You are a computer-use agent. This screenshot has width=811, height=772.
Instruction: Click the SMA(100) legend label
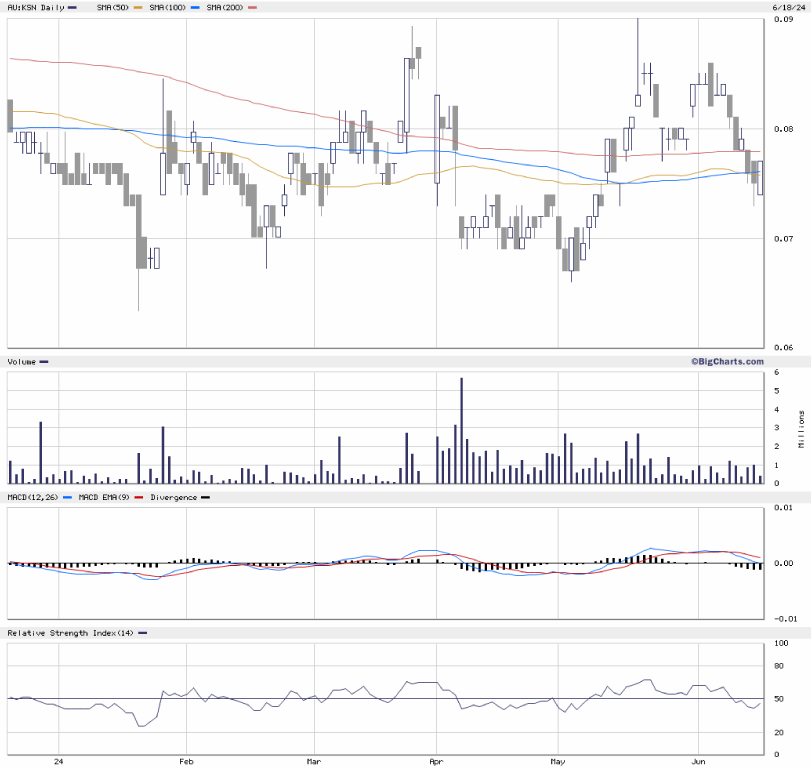pyautogui.click(x=166, y=8)
